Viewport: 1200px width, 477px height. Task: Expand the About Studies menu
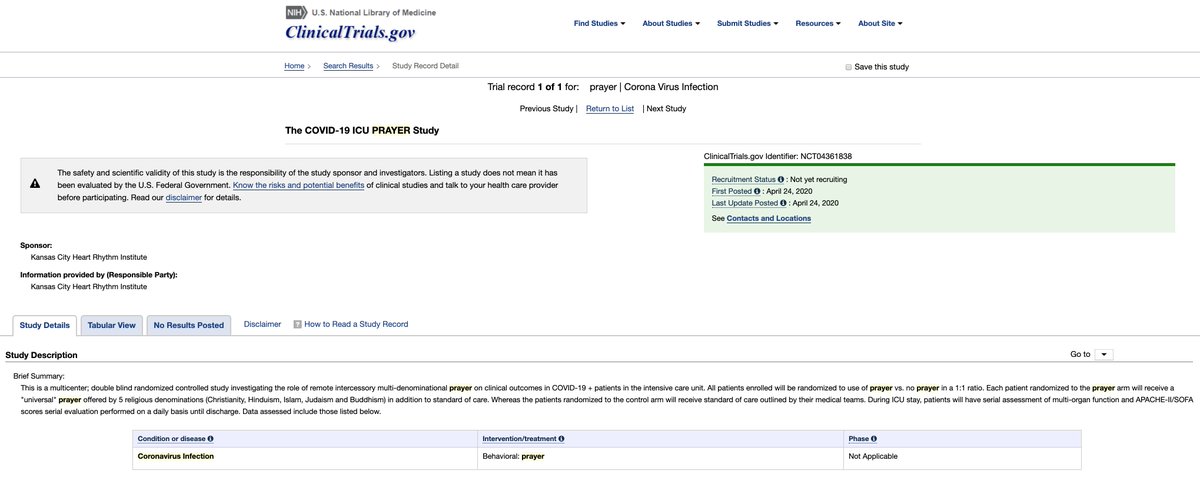pyautogui.click(x=671, y=23)
